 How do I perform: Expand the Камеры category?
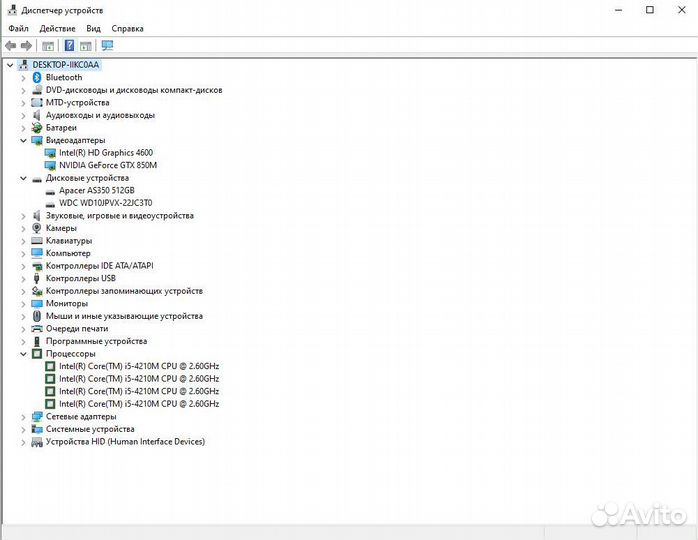(23, 228)
